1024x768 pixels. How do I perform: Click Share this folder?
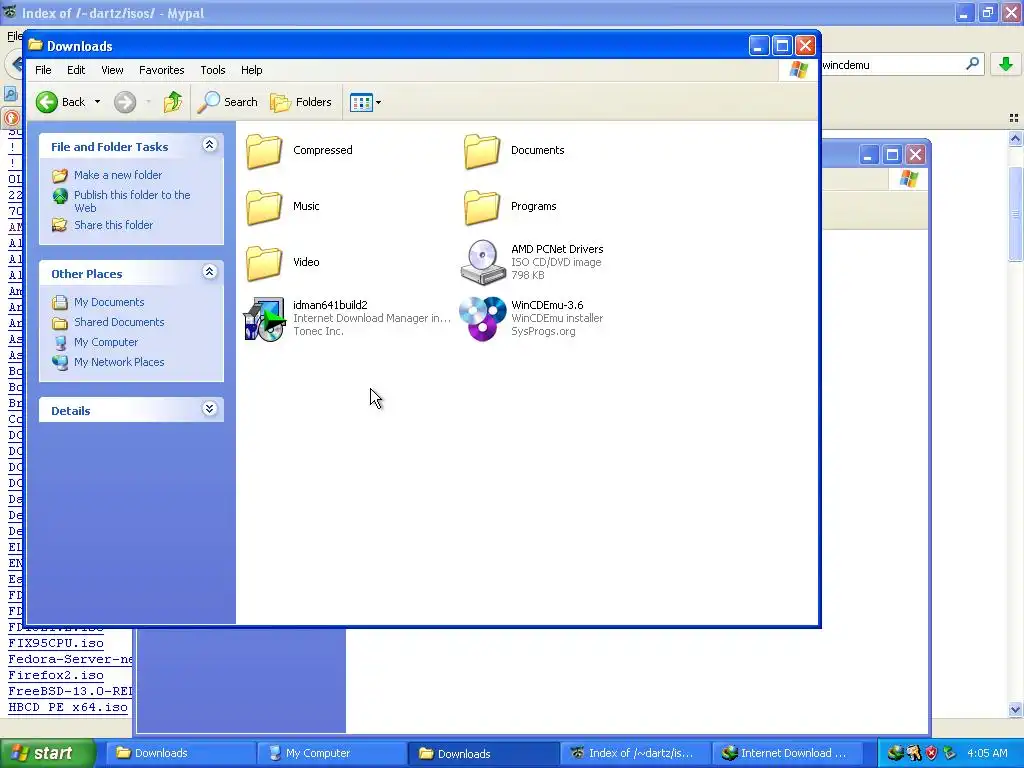pyautogui.click(x=113, y=225)
